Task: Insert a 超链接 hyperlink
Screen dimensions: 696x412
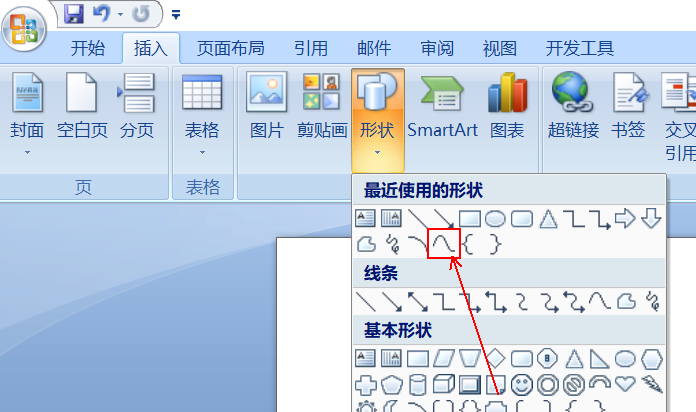Action: pos(573,106)
